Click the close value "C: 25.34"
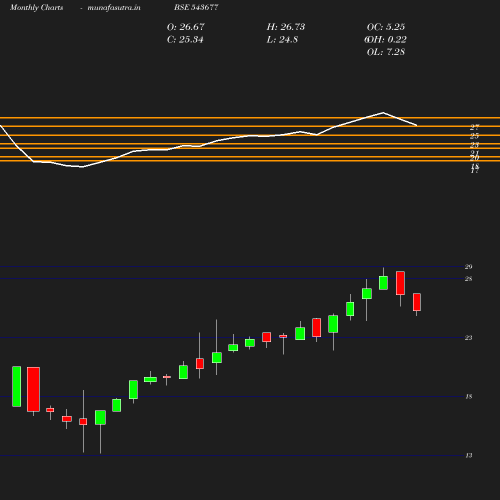This screenshot has width=500, height=500. click(185, 40)
